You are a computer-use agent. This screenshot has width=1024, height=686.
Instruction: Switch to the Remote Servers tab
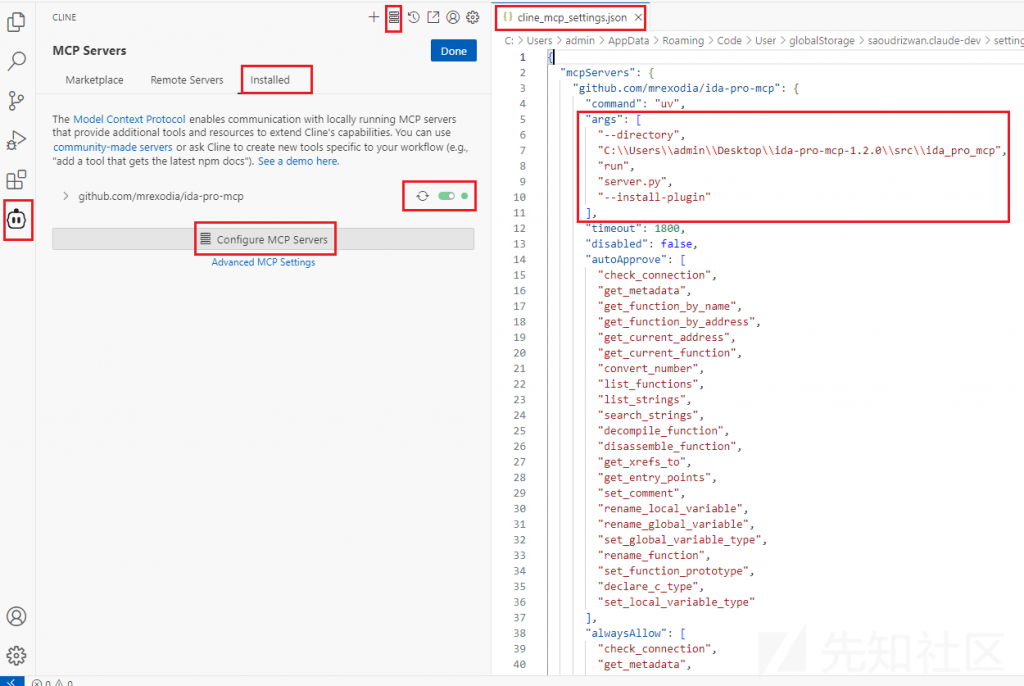tap(187, 80)
